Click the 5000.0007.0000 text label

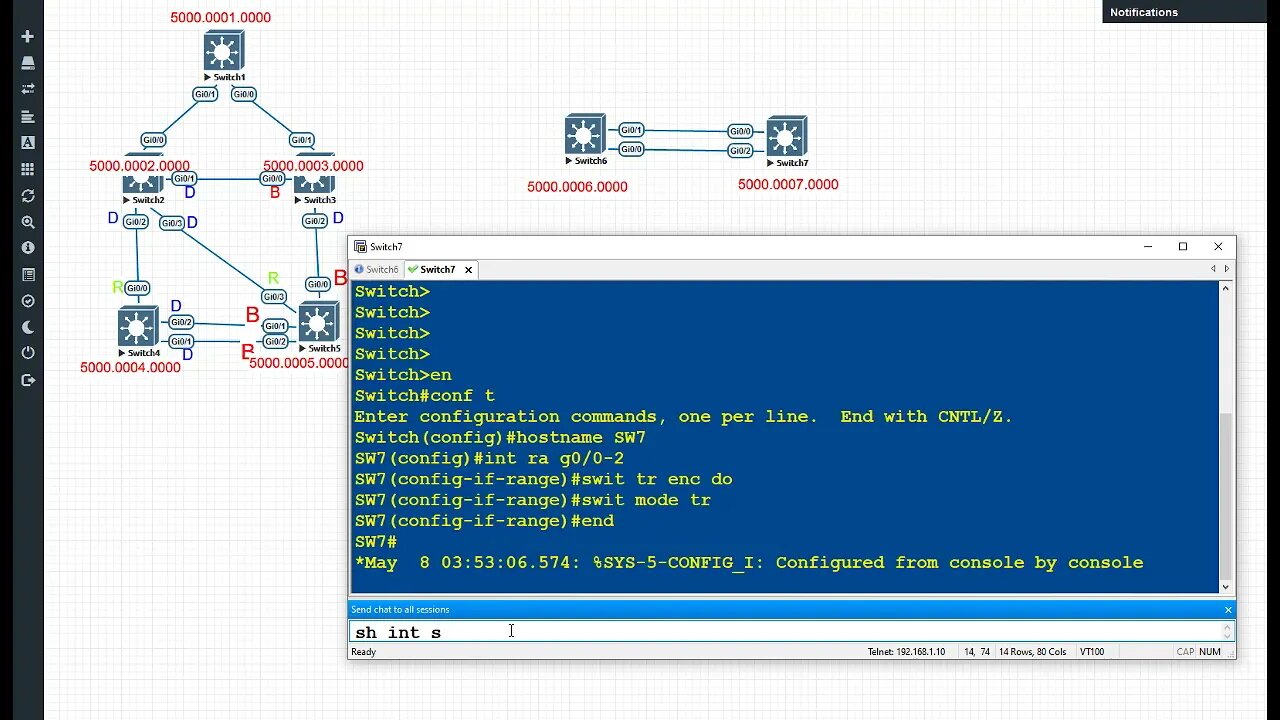pos(788,184)
